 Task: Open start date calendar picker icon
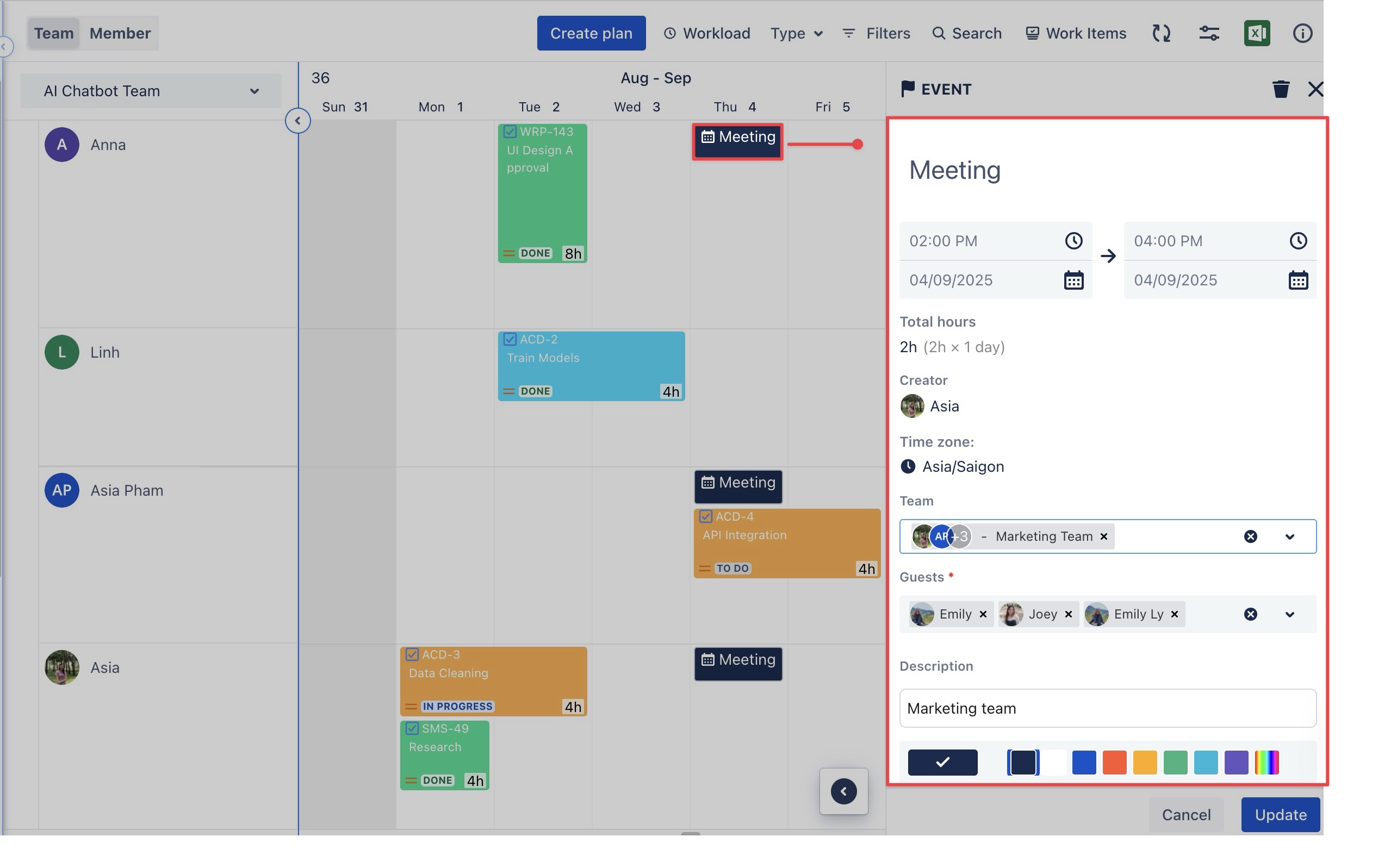pos(1073,280)
